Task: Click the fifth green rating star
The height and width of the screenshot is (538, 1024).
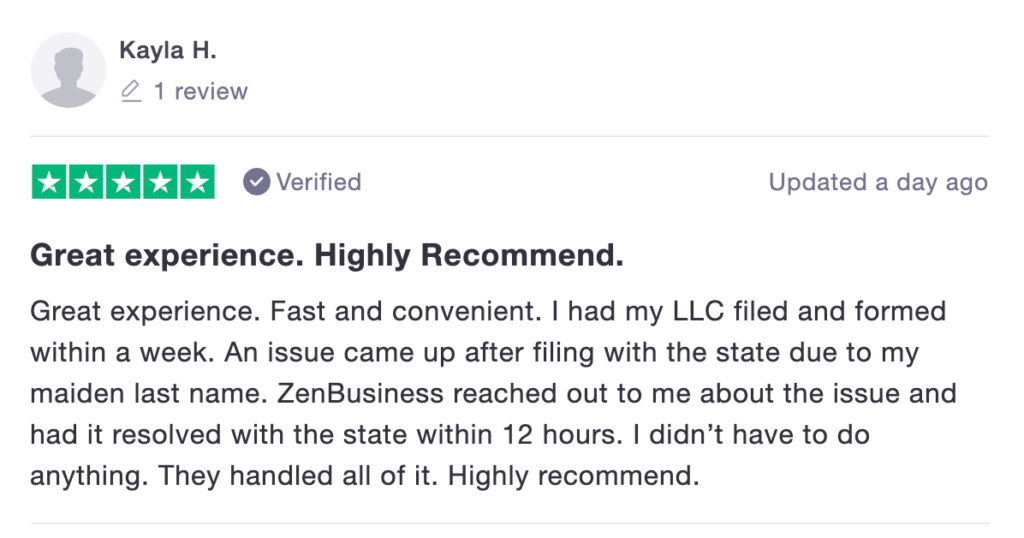Action: pos(197,182)
